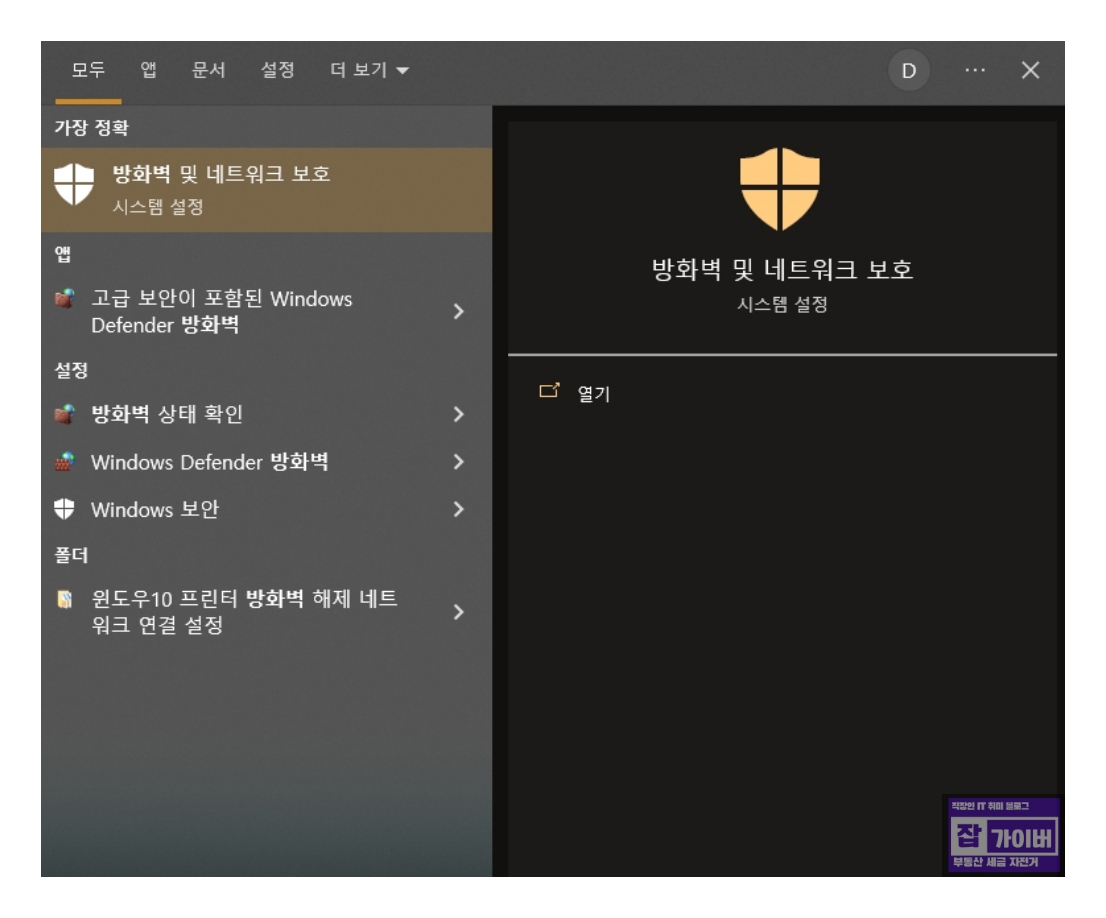Open the 더 보기 dropdown

pyautogui.click(x=369, y=70)
